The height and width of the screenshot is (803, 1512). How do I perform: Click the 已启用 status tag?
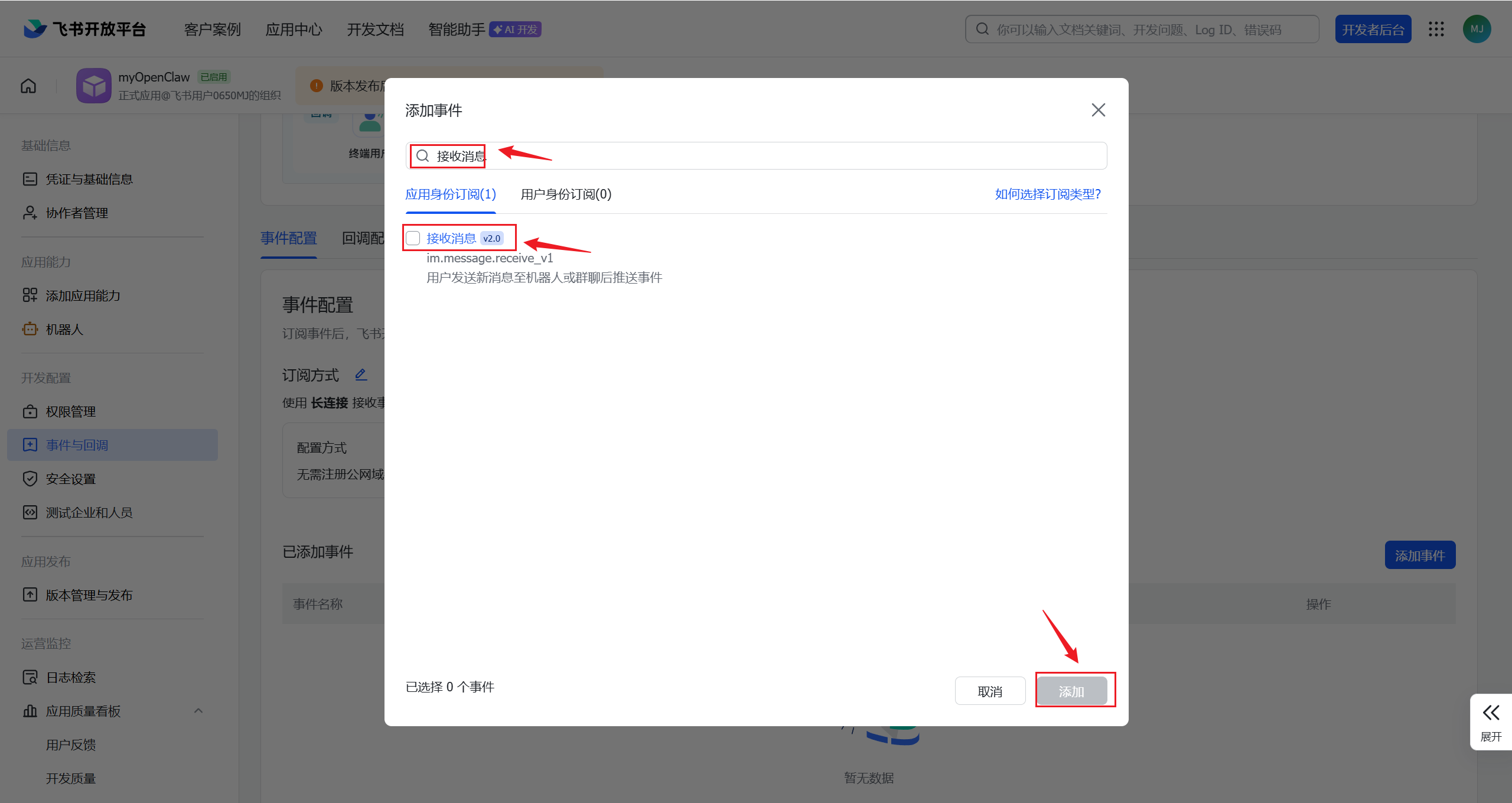click(214, 77)
